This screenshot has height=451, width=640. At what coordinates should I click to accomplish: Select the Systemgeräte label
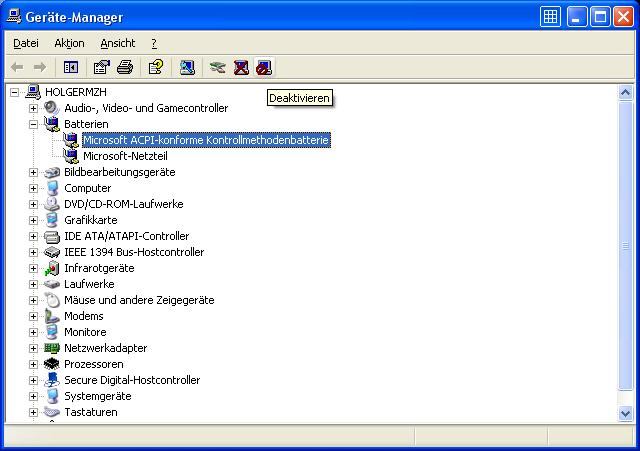tap(98, 396)
